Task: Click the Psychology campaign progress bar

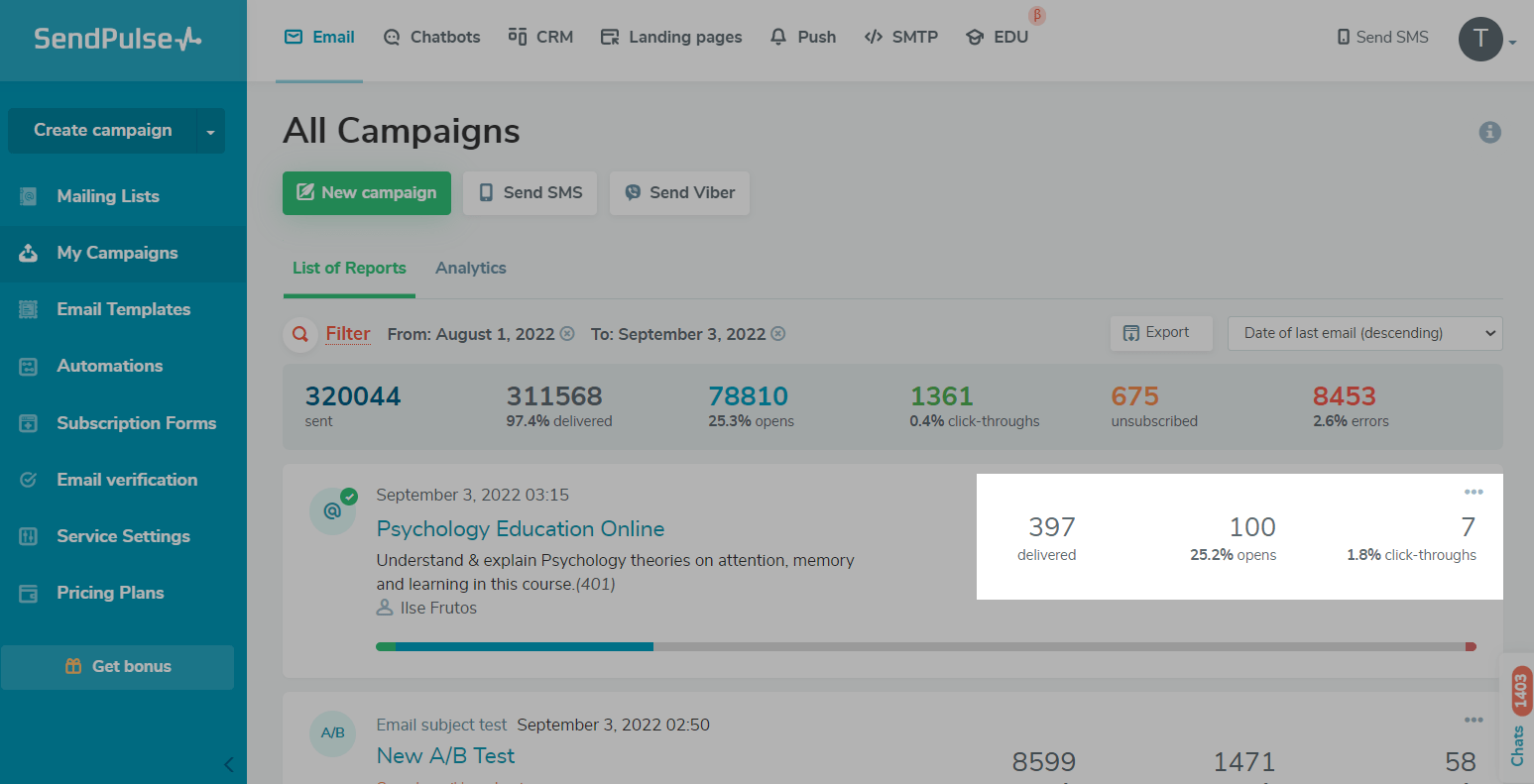Action: click(926, 647)
